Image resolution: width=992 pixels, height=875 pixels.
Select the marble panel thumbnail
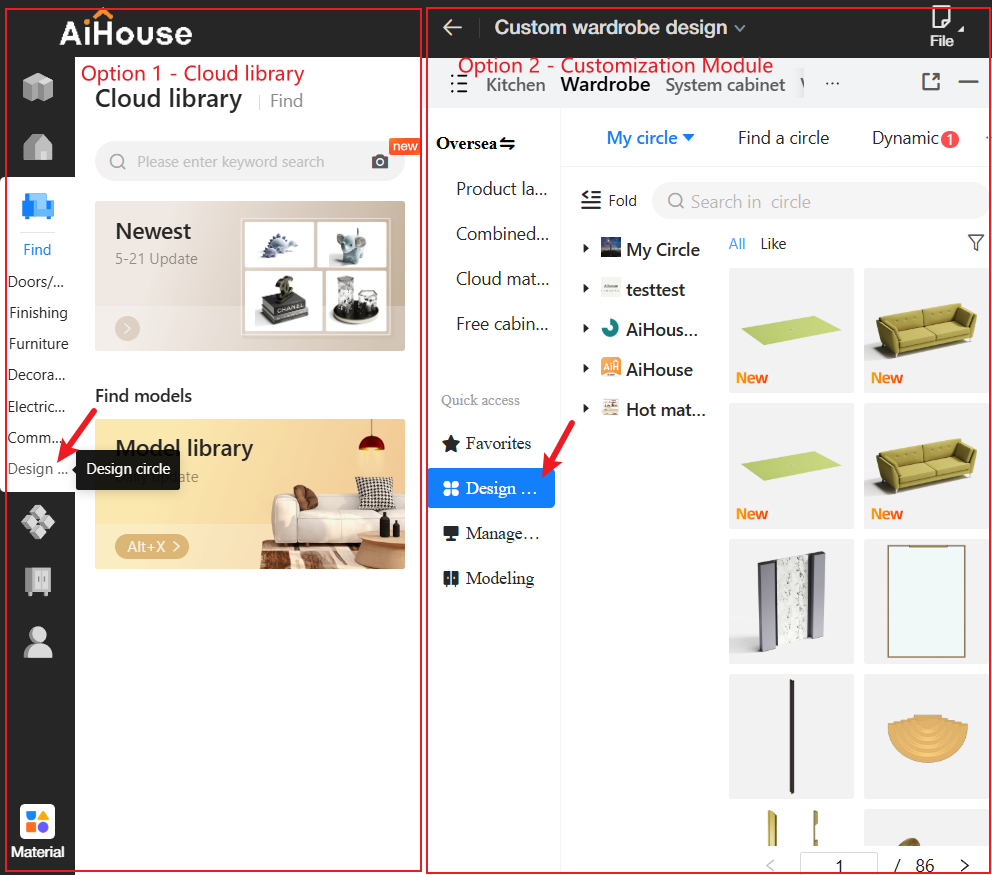tap(791, 601)
